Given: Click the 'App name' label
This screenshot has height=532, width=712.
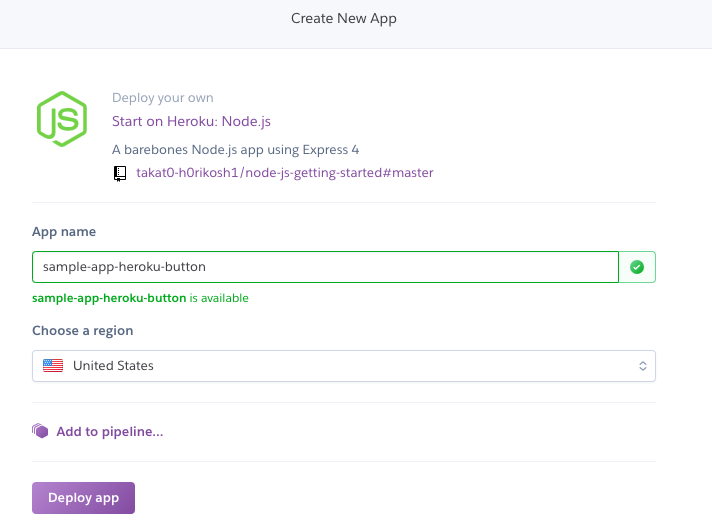Looking at the screenshot, I should pyautogui.click(x=64, y=232).
